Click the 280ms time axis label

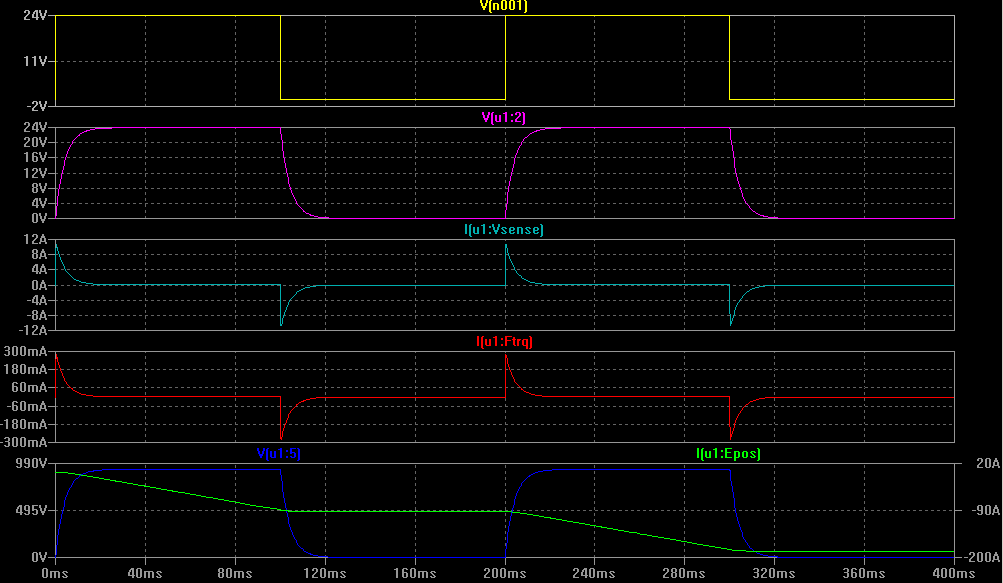pyautogui.click(x=684, y=574)
